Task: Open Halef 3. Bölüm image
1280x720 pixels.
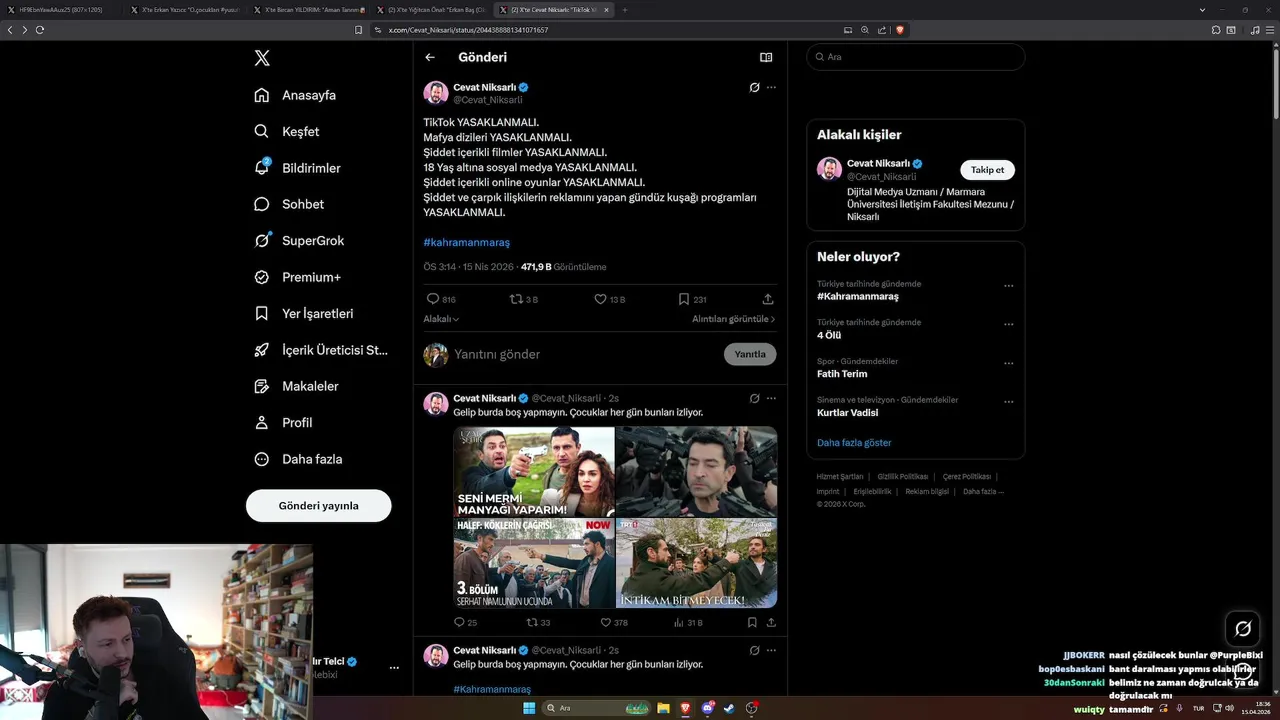Action: (x=534, y=563)
